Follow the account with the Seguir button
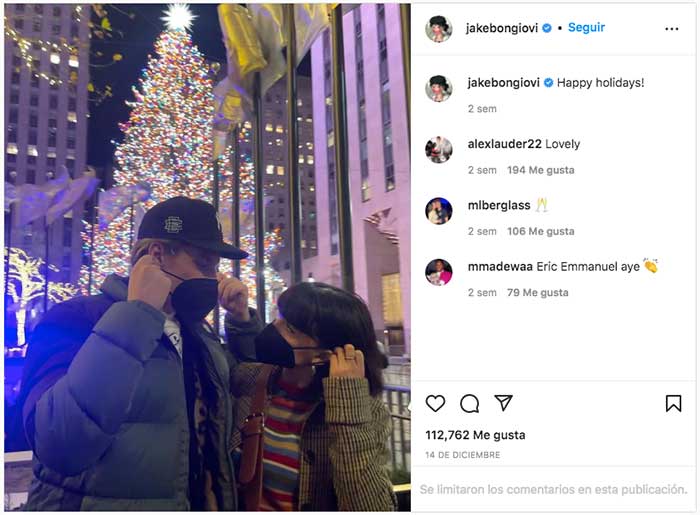This screenshot has height=515, width=700. [586, 28]
